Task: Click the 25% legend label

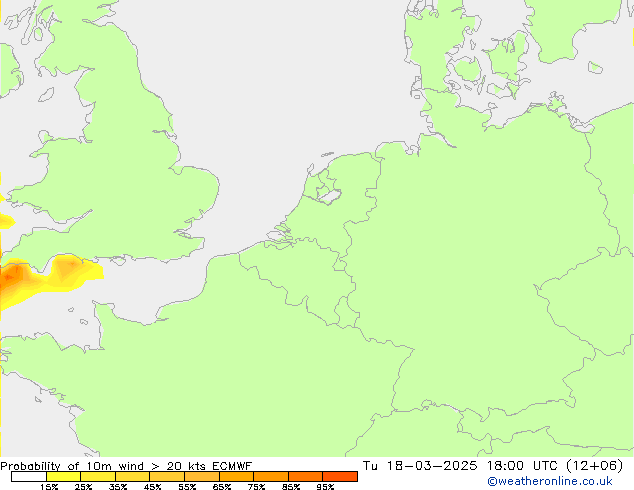Action: pos(83,486)
